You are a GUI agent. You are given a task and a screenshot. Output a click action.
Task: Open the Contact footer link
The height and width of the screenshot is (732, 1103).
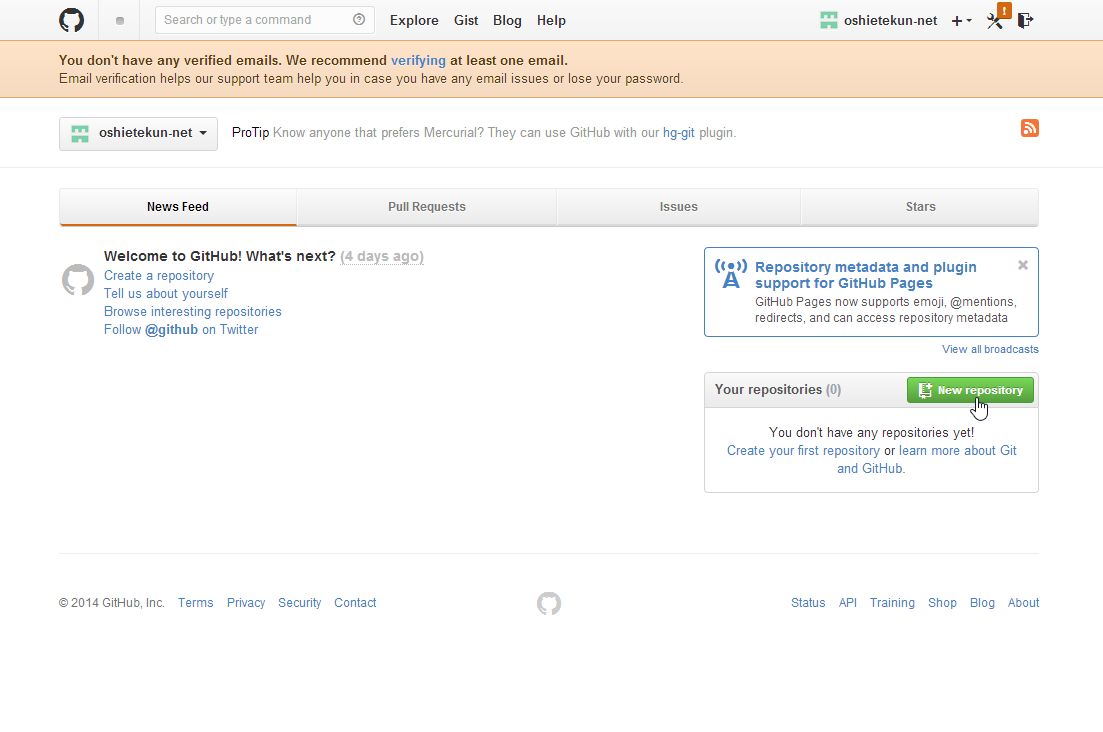[x=355, y=603]
